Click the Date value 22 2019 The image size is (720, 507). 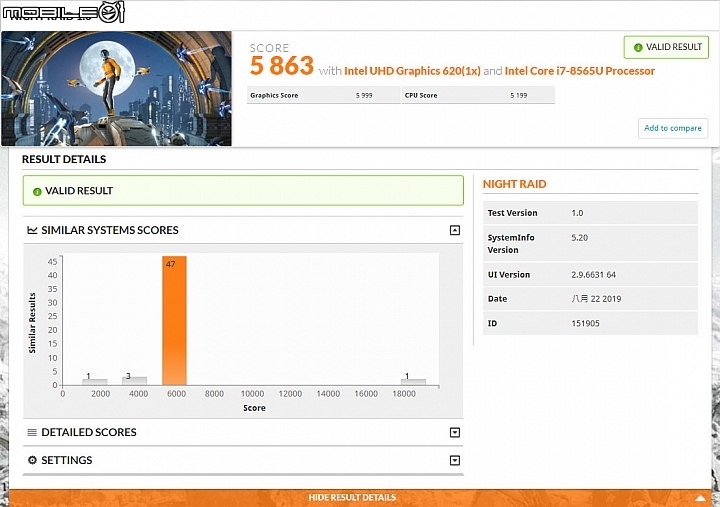(x=596, y=299)
